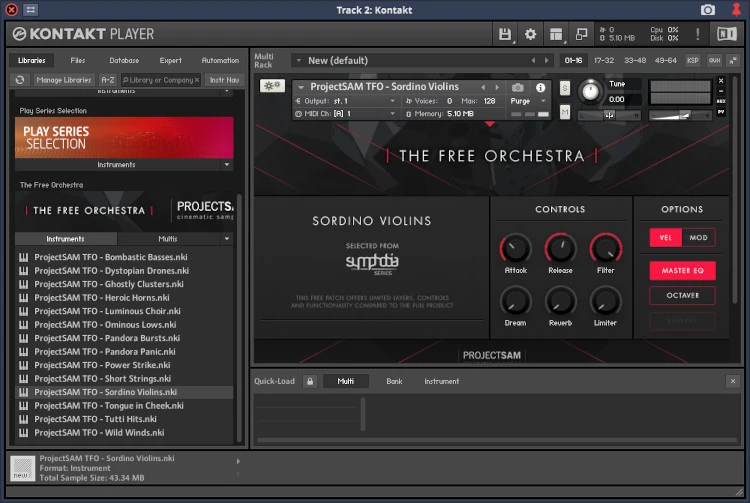Screen dimensions: 750x503
Task: Open workspace layout management icon
Action: (x=556, y=34)
